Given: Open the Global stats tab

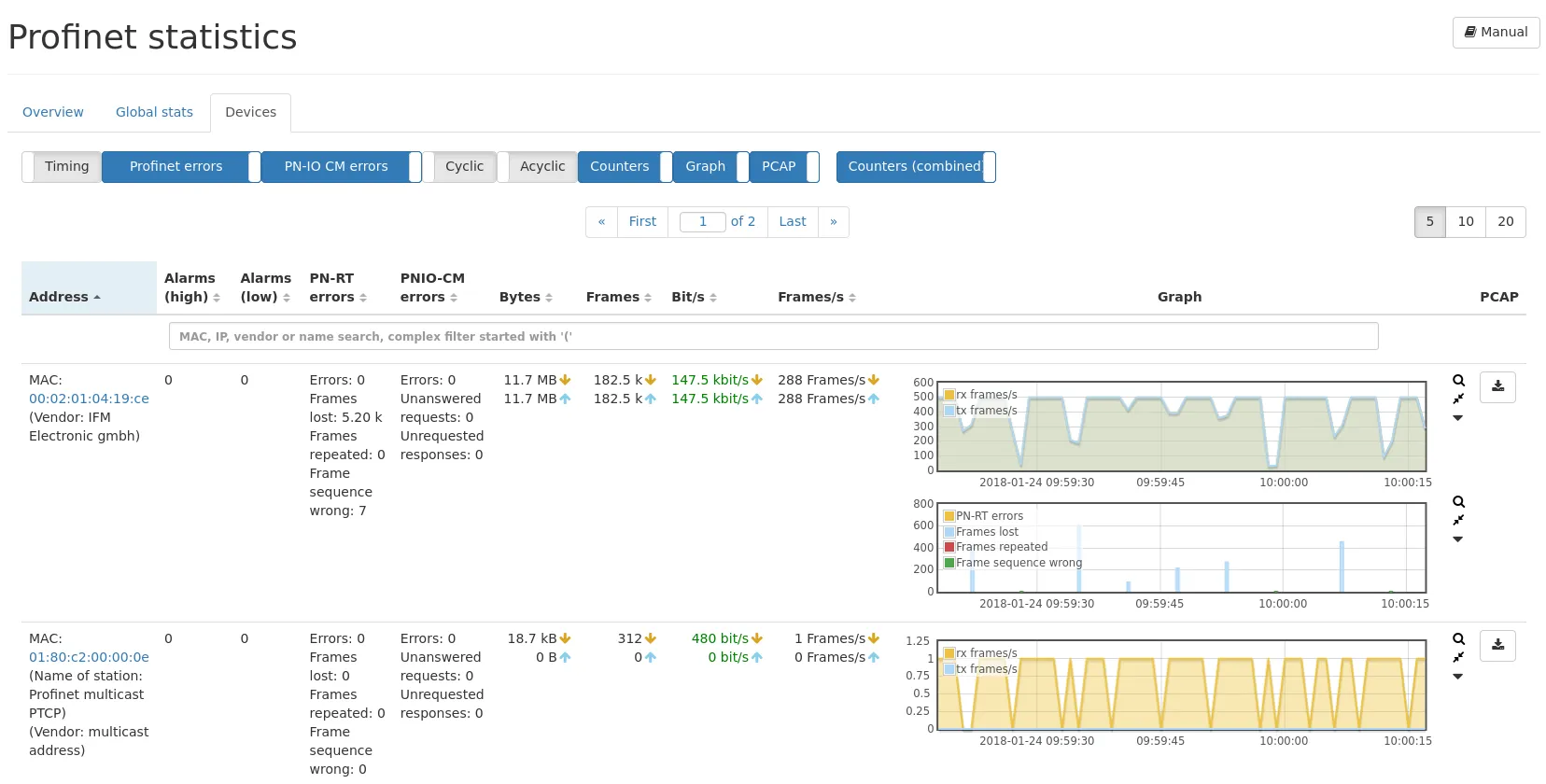Looking at the screenshot, I should coord(154,112).
